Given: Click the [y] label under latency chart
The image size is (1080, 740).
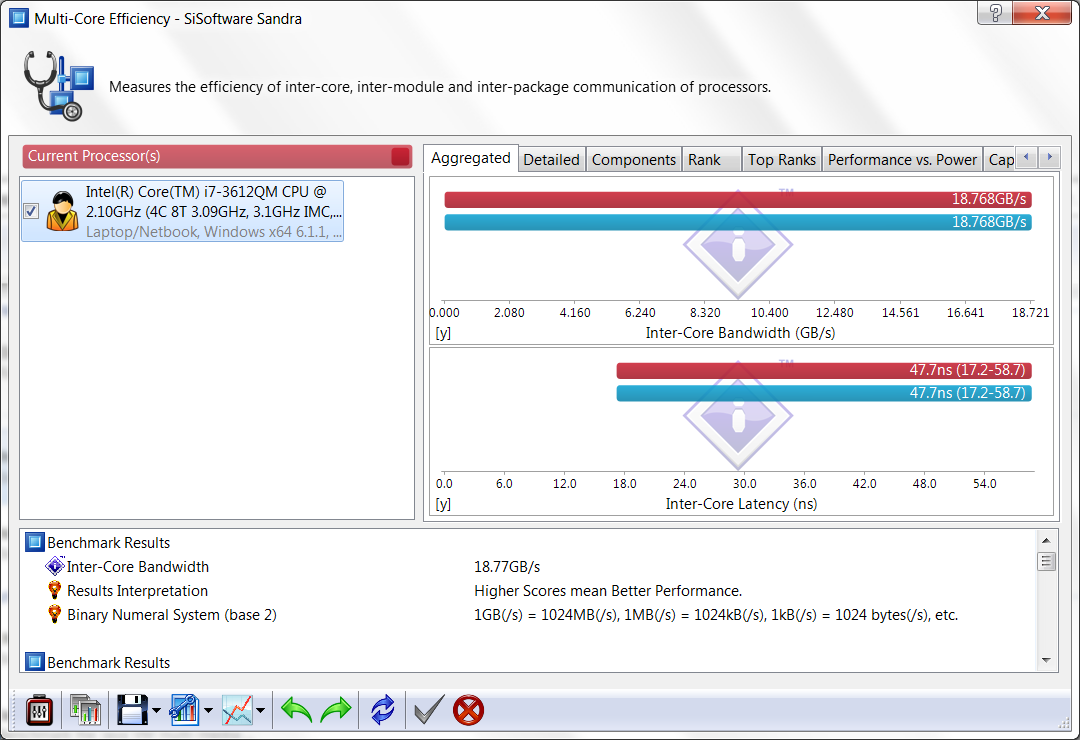Looking at the screenshot, I should coord(443,504).
